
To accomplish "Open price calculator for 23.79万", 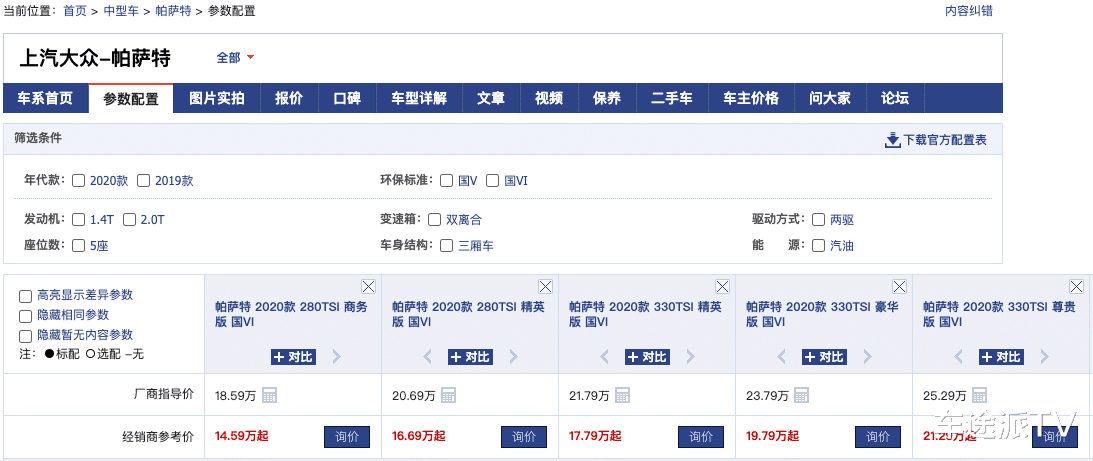I will [x=802, y=395].
